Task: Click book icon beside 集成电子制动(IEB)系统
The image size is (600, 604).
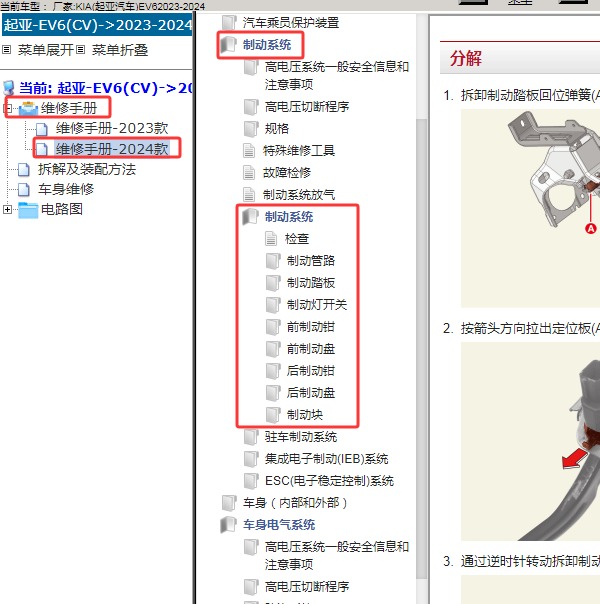Action: 251,459
